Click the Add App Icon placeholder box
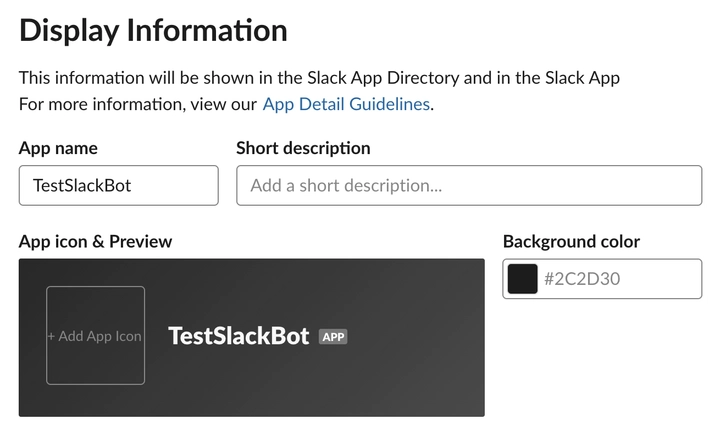 coord(96,335)
